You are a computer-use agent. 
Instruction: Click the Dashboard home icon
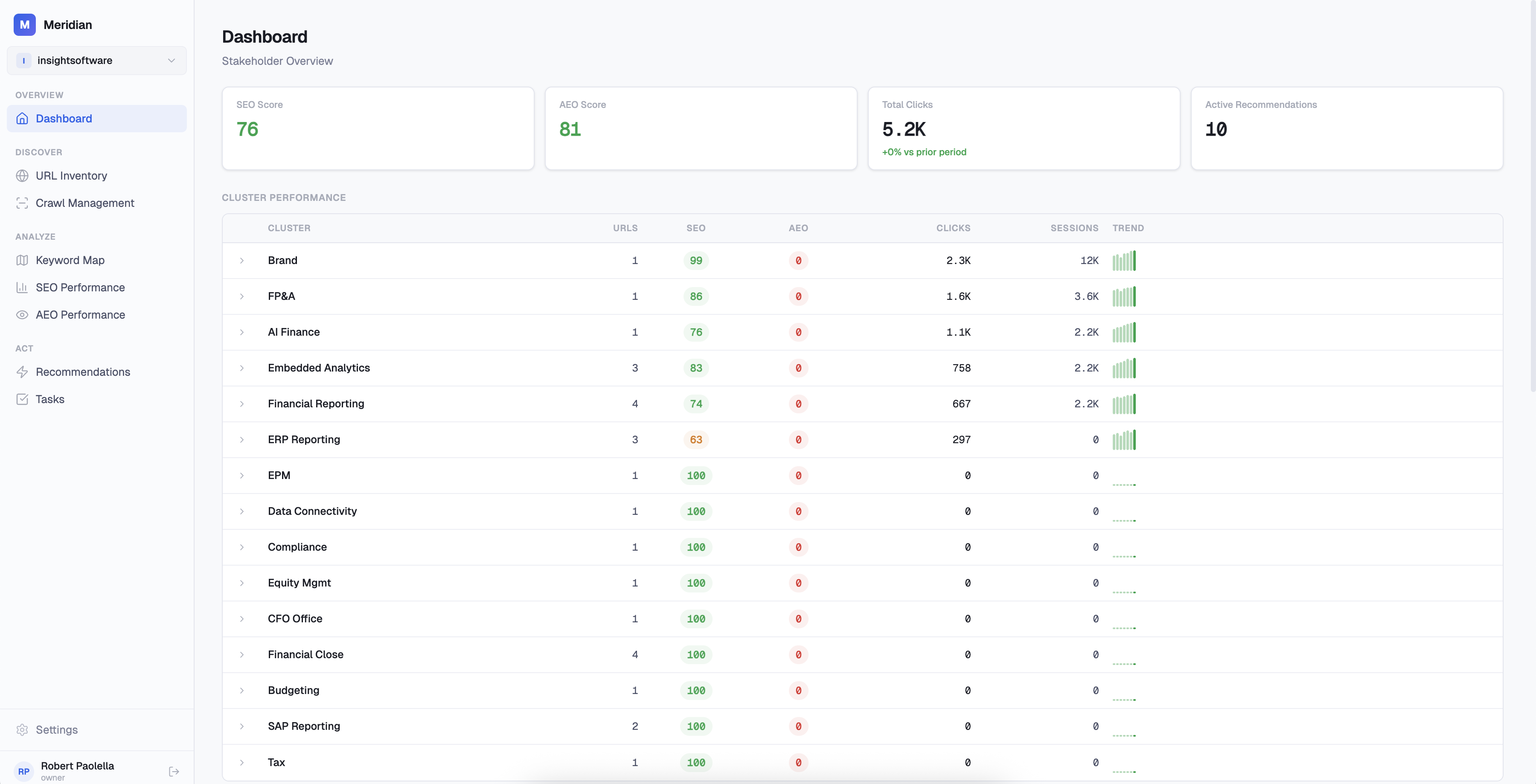tap(22, 119)
